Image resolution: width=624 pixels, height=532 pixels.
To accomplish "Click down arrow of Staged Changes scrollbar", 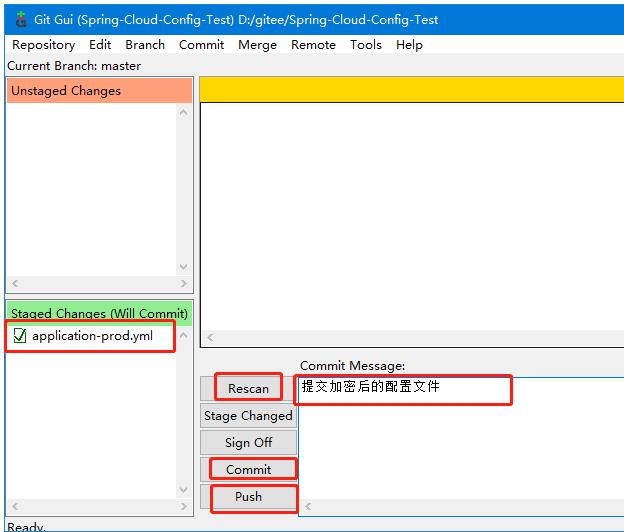I will (x=183, y=489).
